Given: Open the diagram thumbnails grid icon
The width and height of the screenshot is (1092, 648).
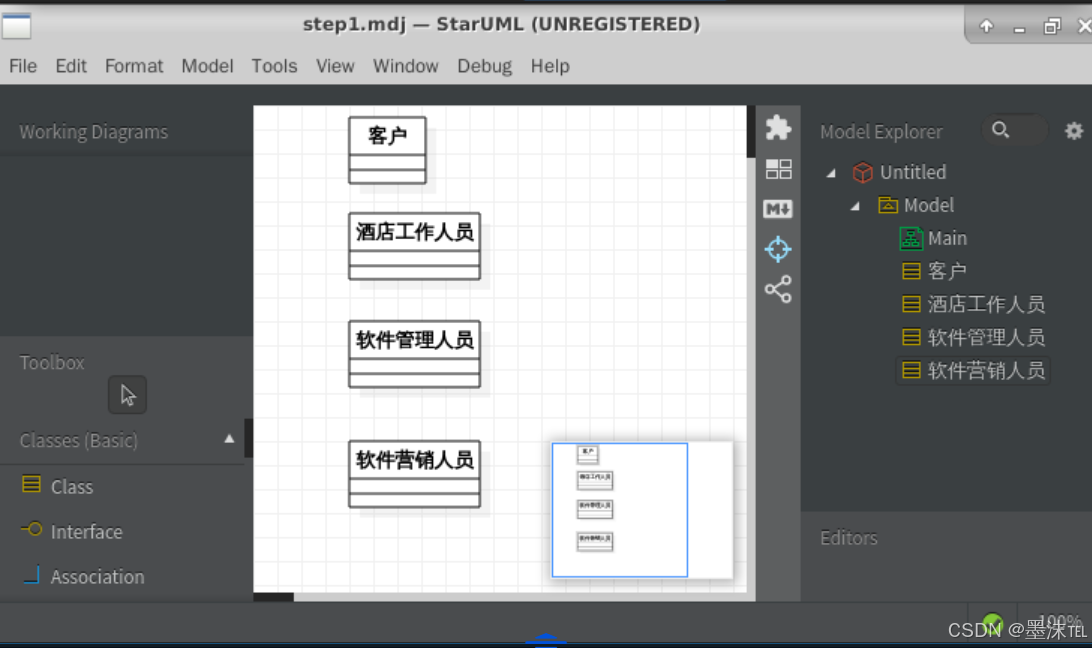Looking at the screenshot, I should point(778,169).
